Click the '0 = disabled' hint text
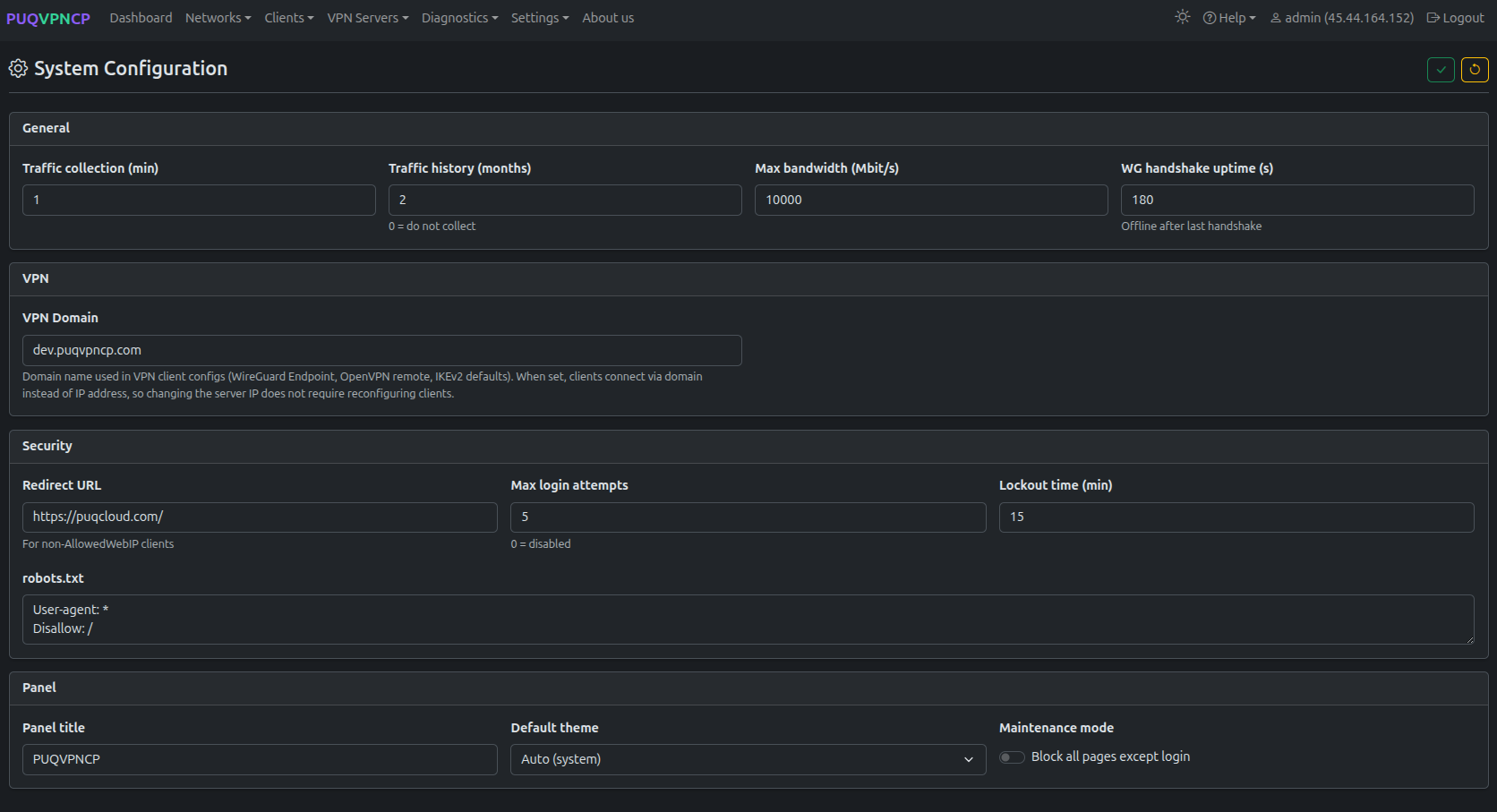This screenshot has height=812, width=1497. [541, 544]
